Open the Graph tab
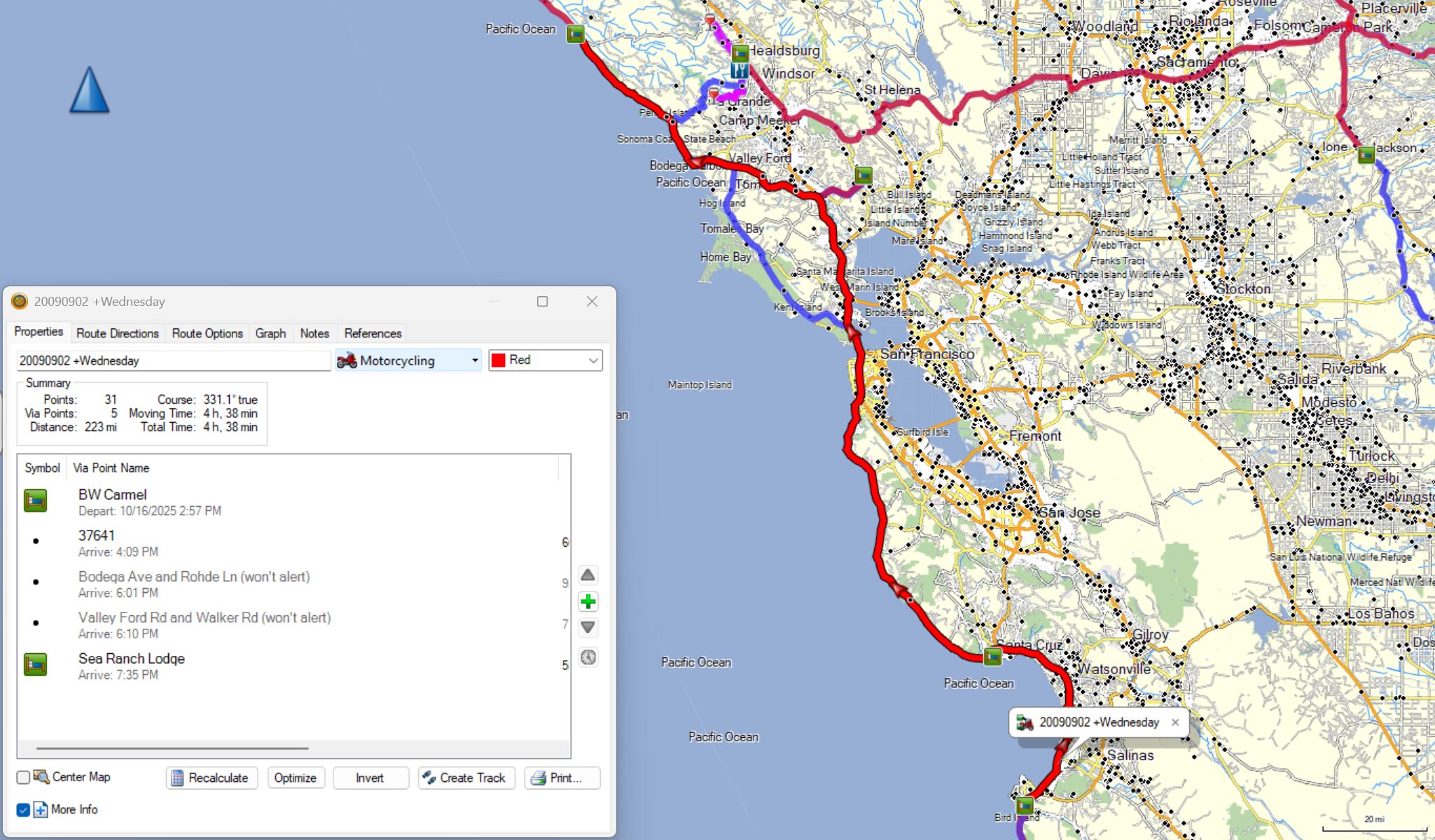Viewport: 1435px width, 840px height. (270, 333)
